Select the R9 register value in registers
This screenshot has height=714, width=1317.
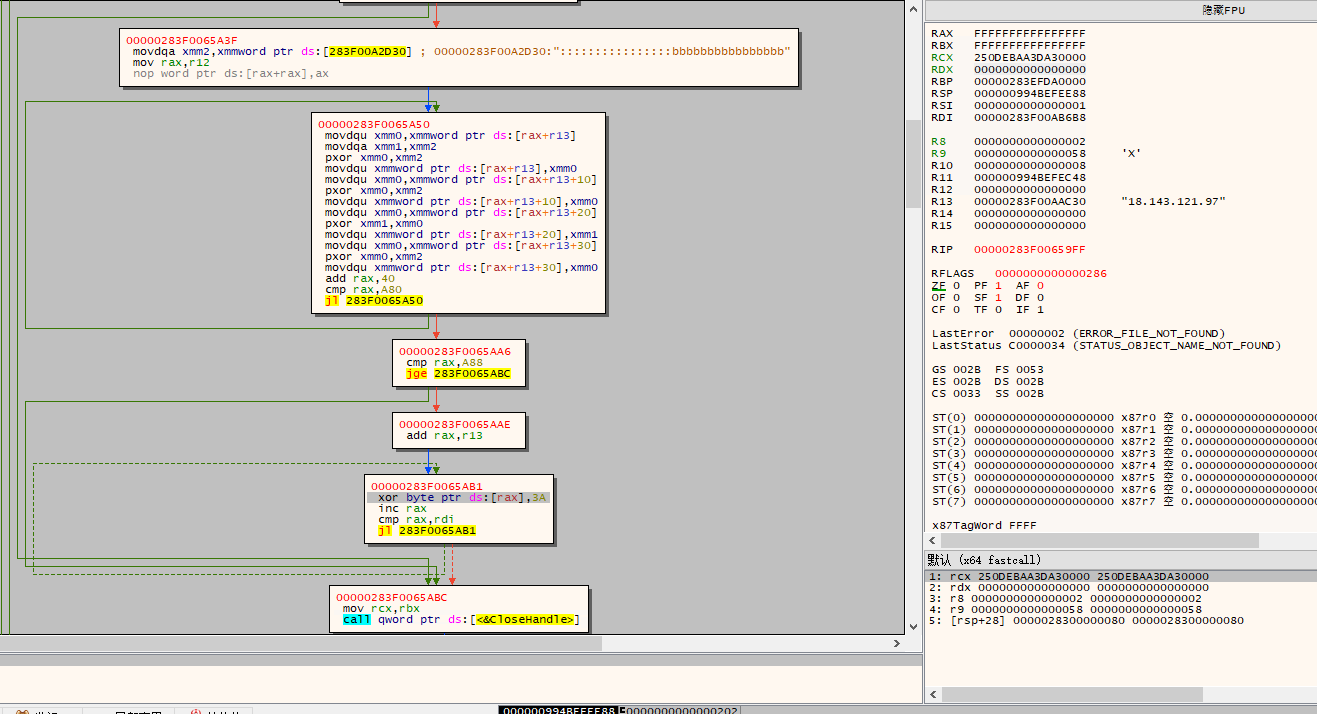1029,153
